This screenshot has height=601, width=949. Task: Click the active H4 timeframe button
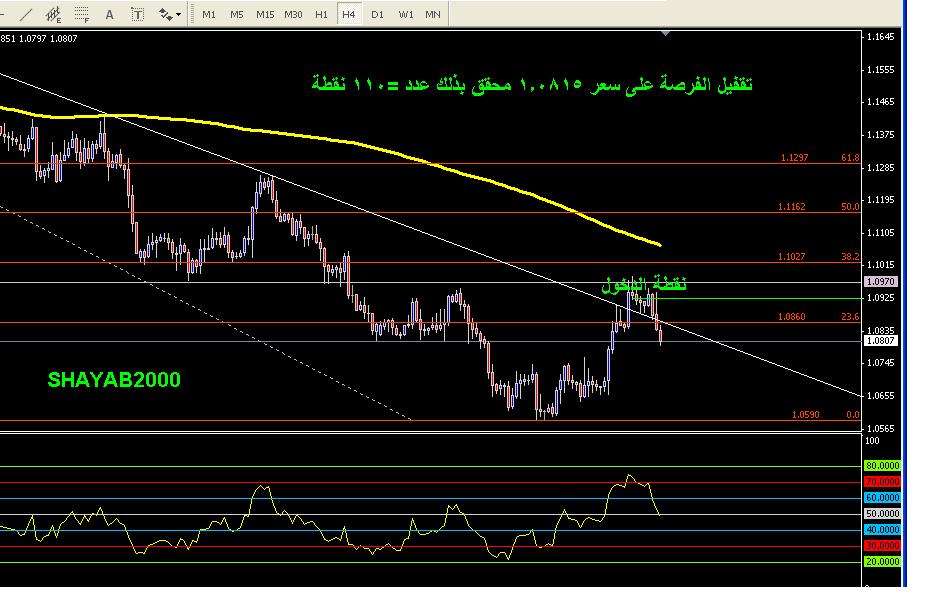pos(348,14)
